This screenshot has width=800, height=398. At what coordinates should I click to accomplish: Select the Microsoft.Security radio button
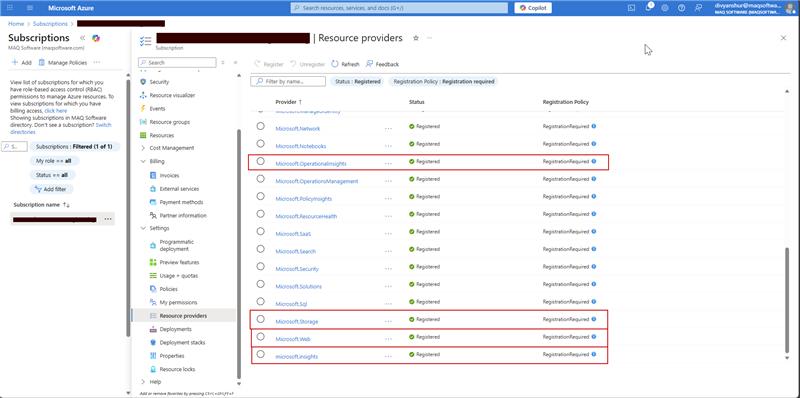tap(261, 266)
